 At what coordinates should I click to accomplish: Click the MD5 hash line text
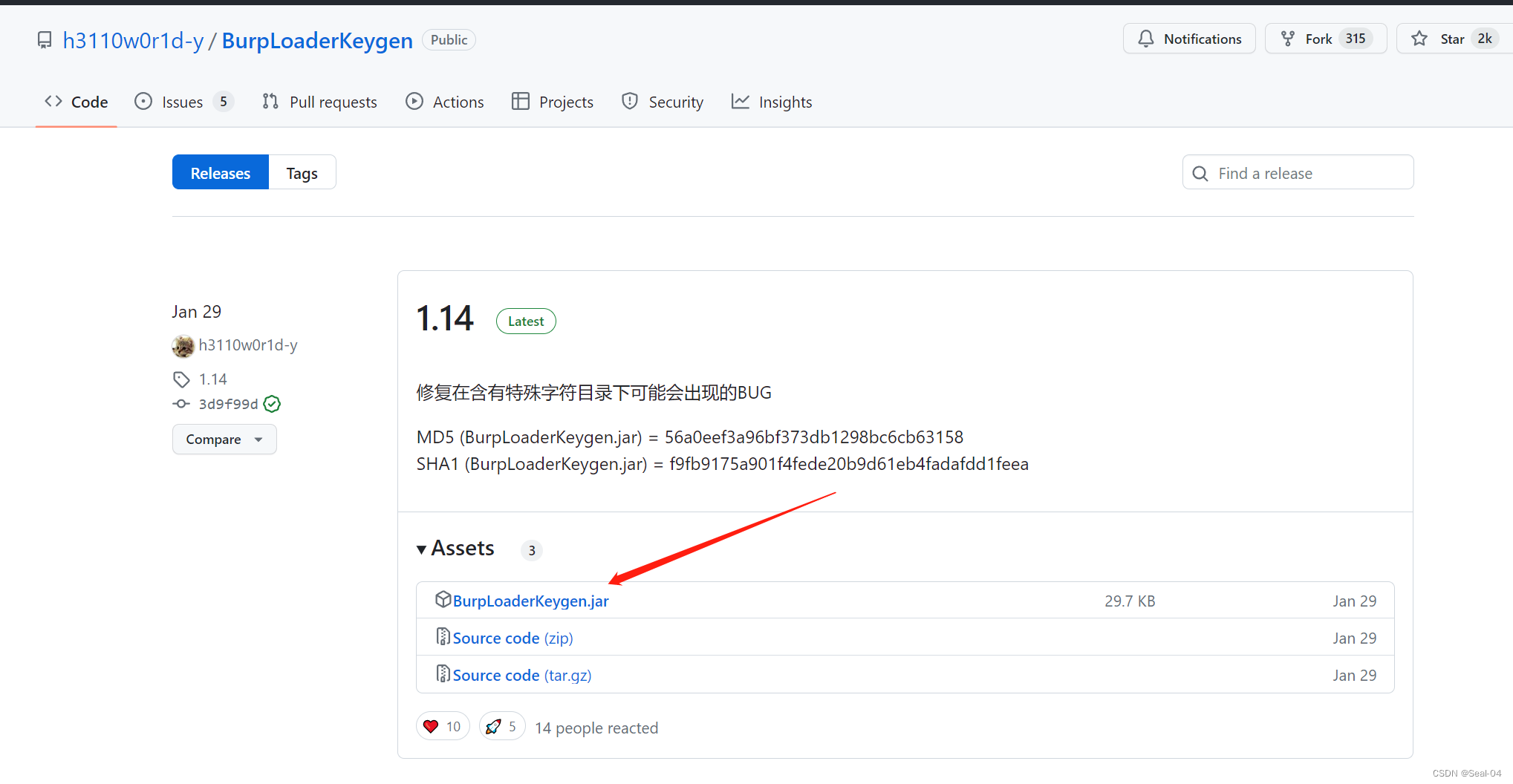coord(690,437)
